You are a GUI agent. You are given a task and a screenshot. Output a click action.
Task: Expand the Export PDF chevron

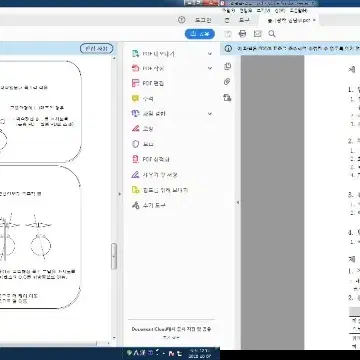(210, 54)
